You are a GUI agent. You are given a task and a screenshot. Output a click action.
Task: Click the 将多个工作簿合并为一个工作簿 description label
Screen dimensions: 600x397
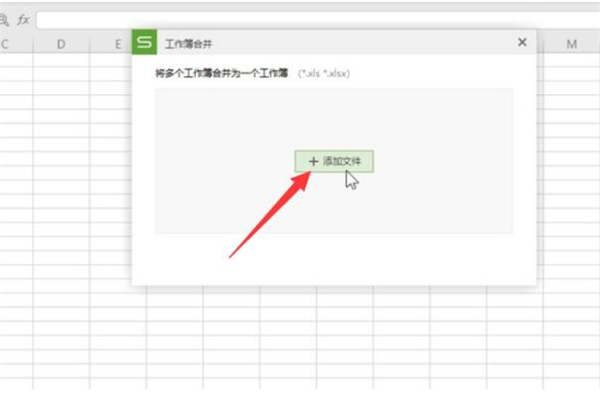coord(221,73)
